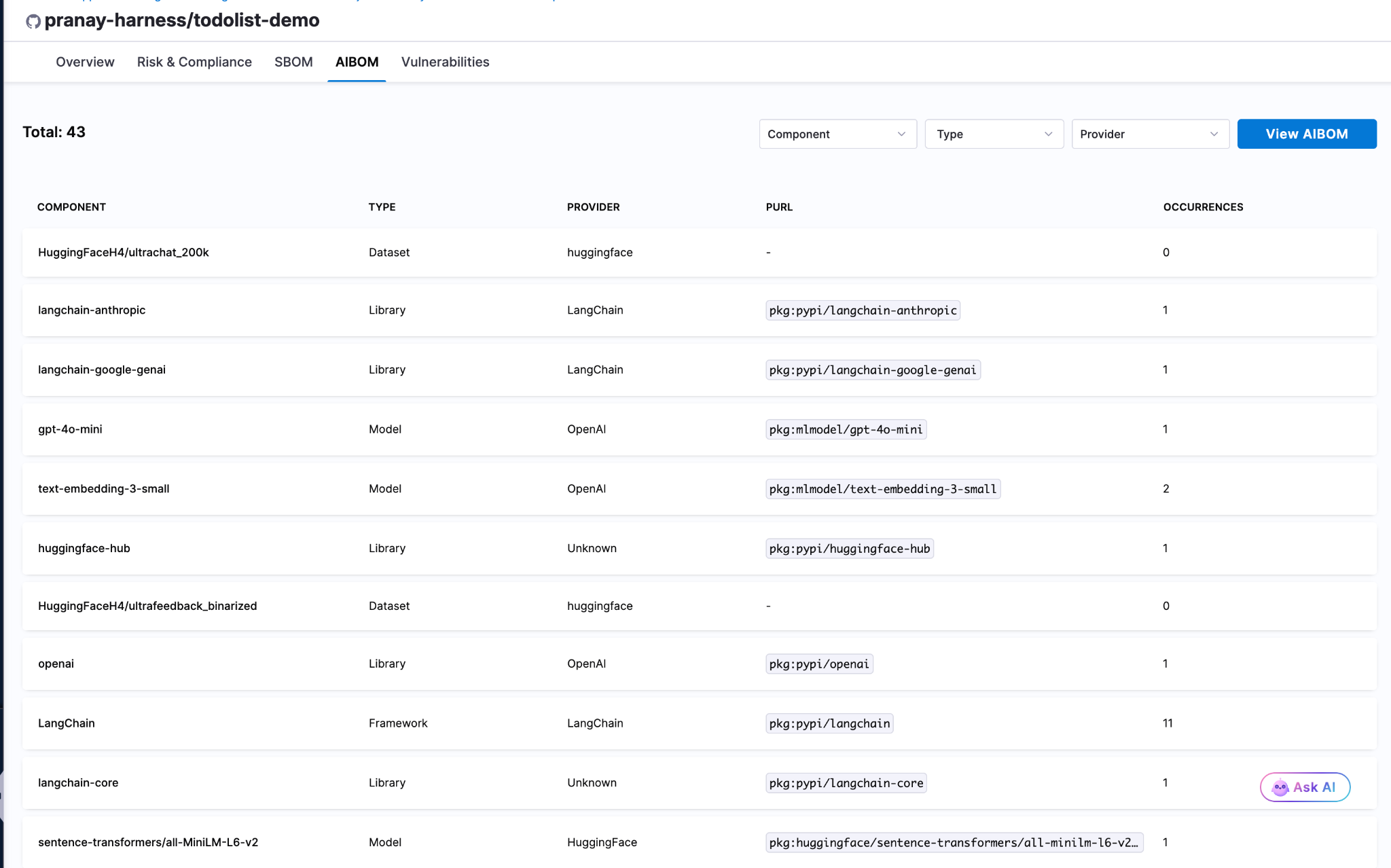Click the OpenAI provider cell for openai library

586,664
